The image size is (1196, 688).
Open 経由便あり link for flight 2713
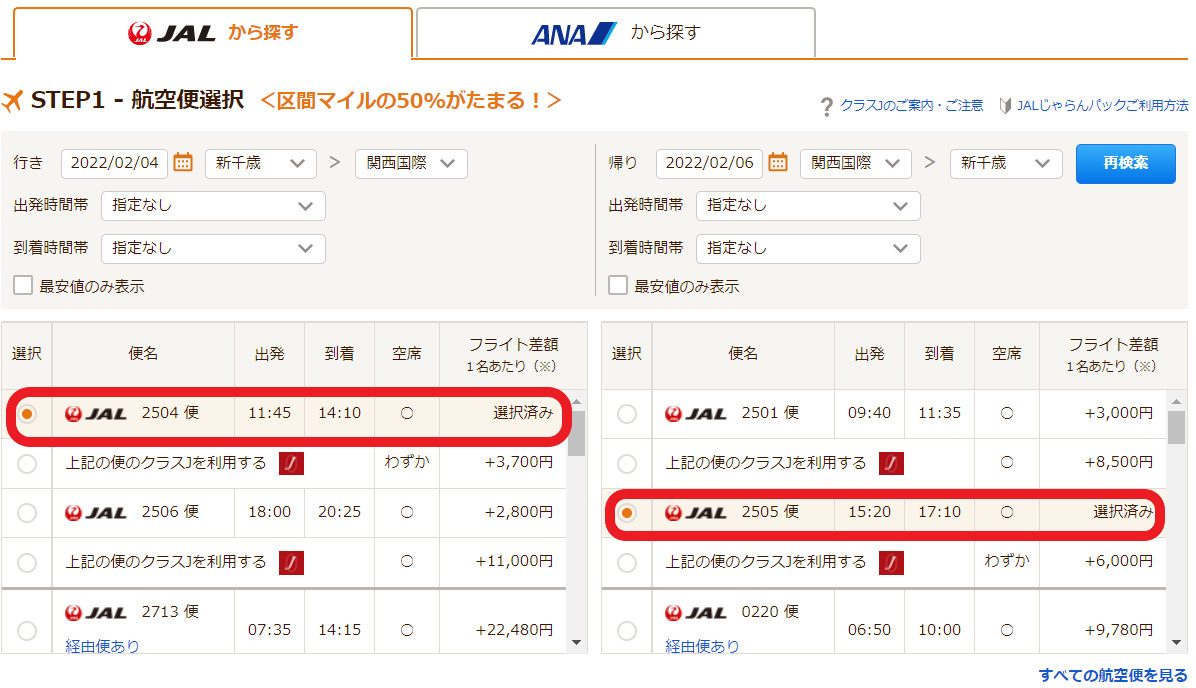point(102,646)
